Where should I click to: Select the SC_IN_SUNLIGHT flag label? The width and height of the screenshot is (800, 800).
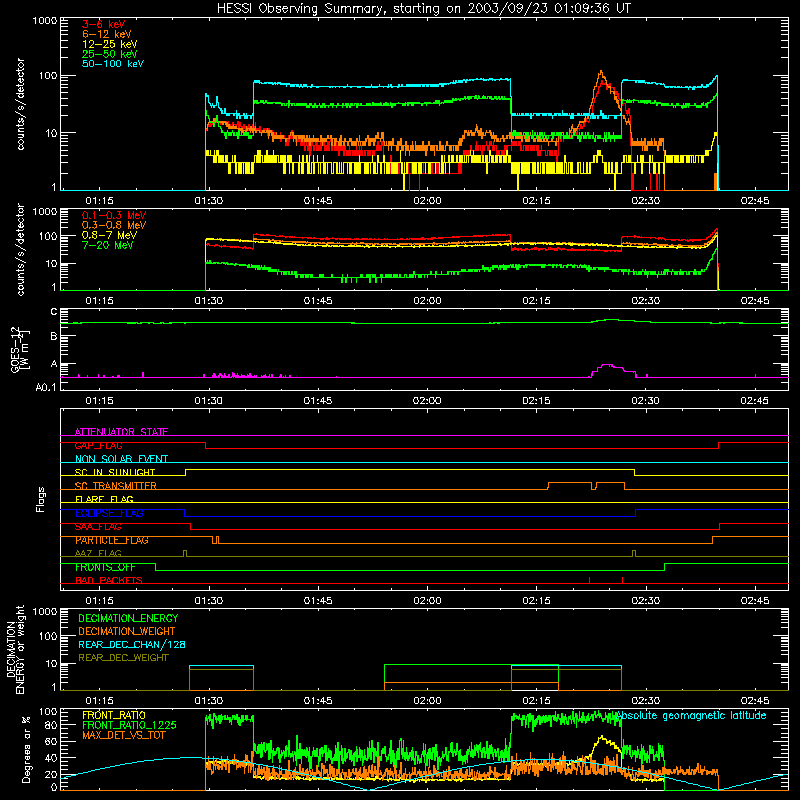coord(115,472)
